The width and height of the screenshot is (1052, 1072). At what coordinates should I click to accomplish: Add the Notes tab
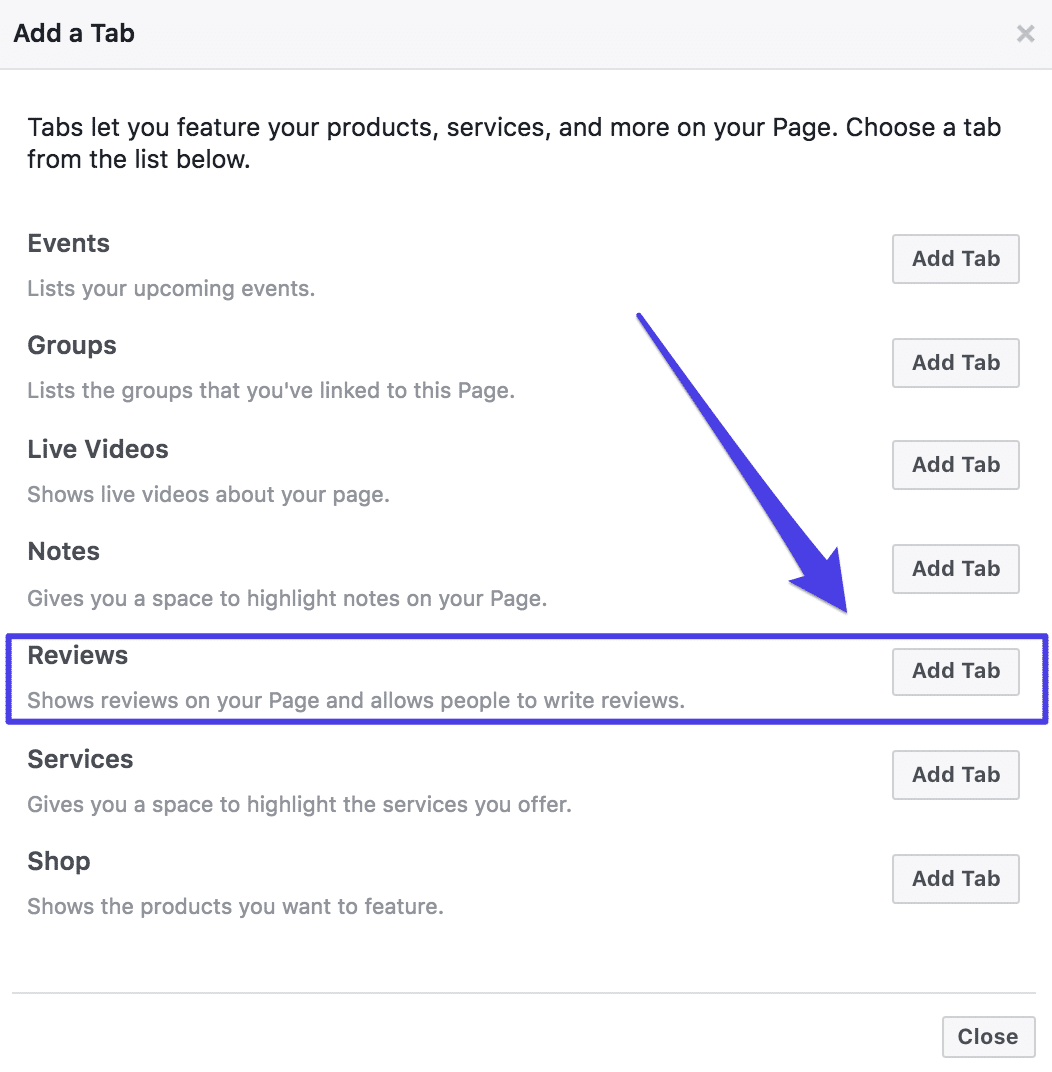click(954, 568)
